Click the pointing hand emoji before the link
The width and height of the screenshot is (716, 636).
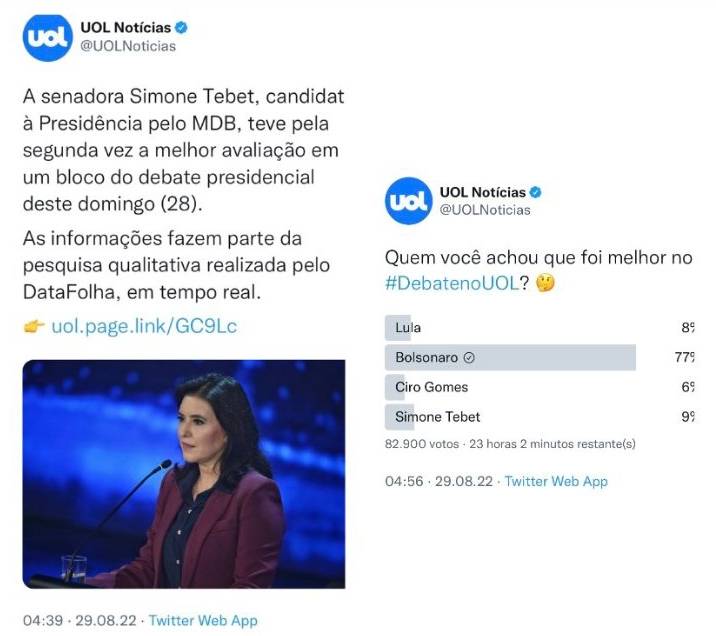coord(34,326)
